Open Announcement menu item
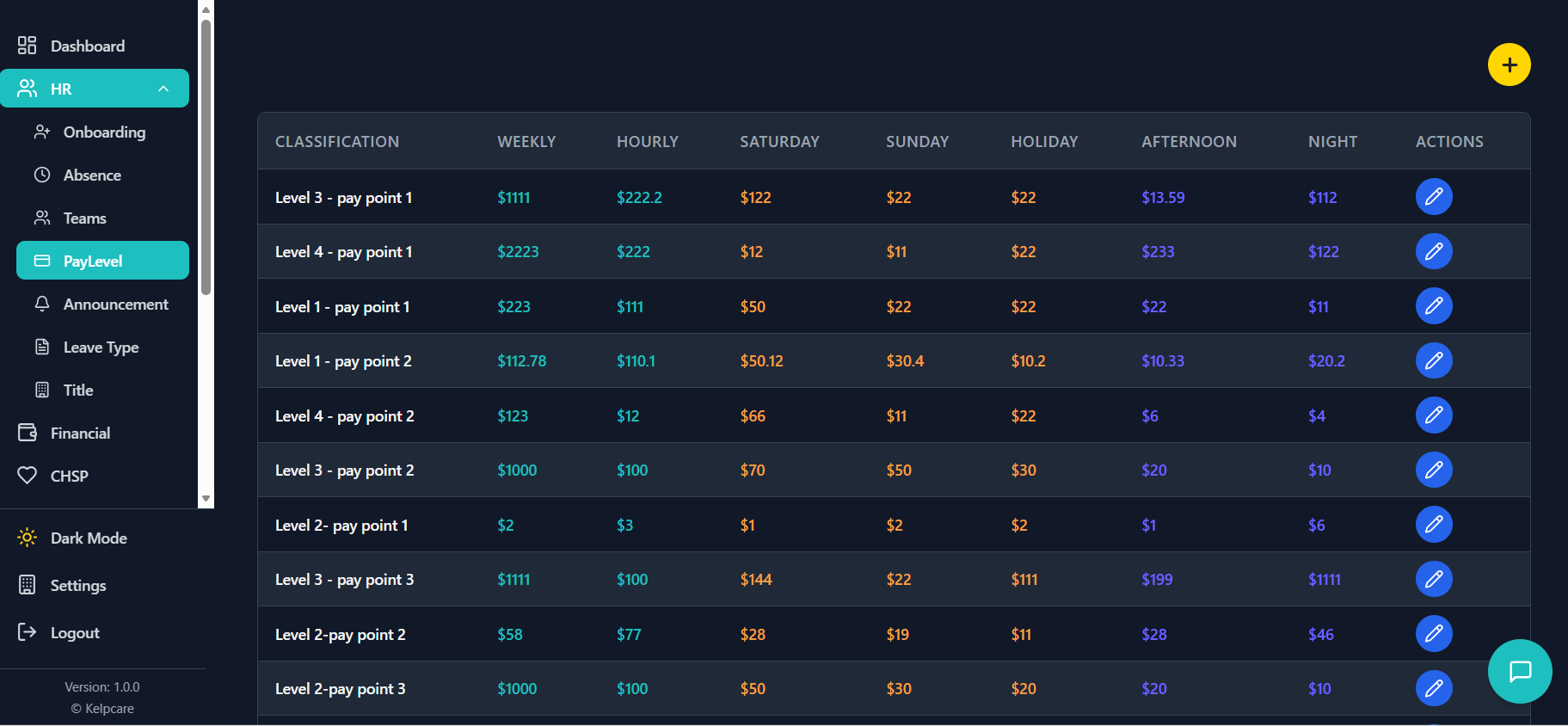Image resolution: width=1568 pixels, height=726 pixels. pyautogui.click(x=102, y=304)
